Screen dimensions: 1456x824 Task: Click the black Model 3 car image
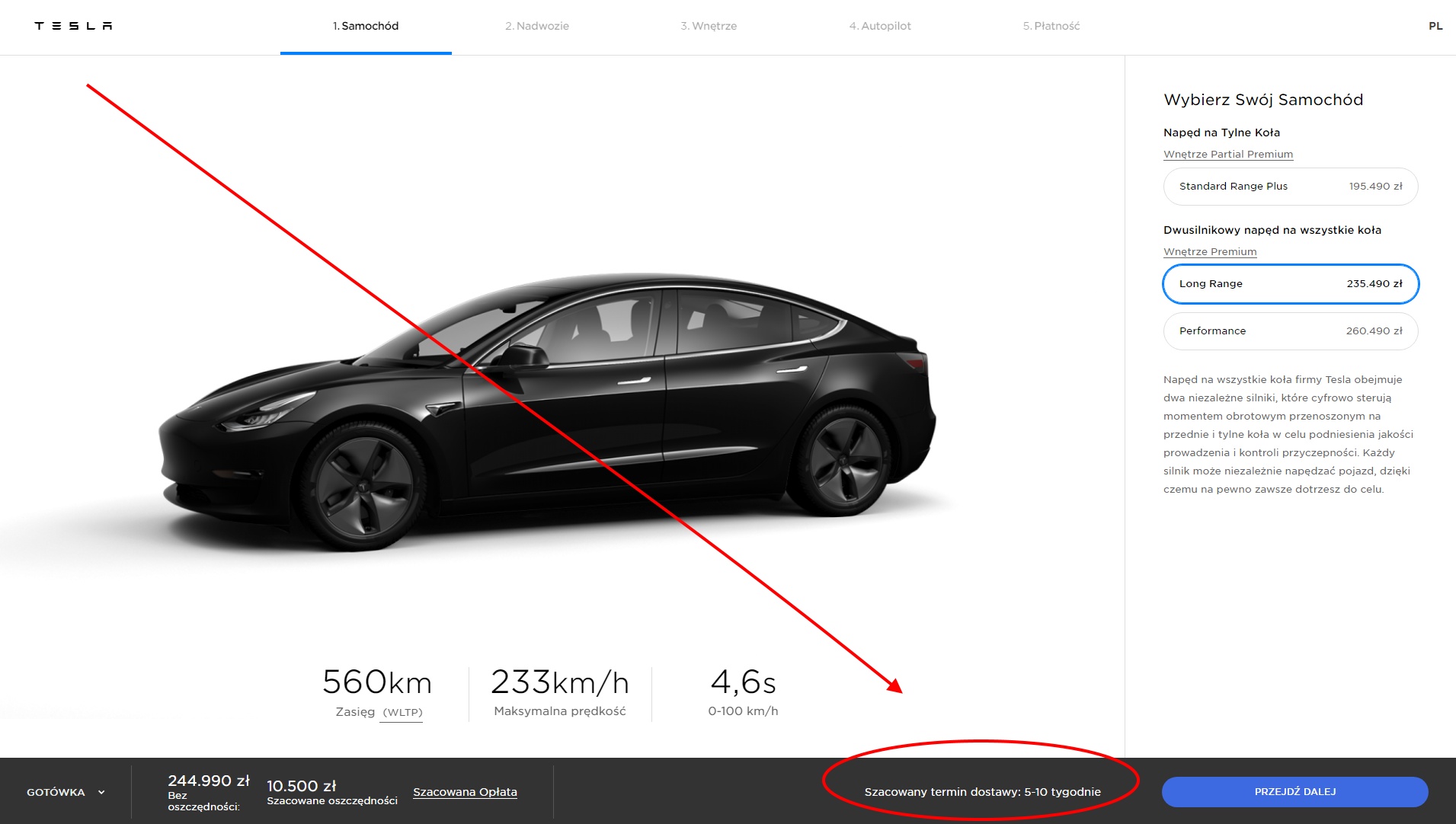[x=546, y=411]
